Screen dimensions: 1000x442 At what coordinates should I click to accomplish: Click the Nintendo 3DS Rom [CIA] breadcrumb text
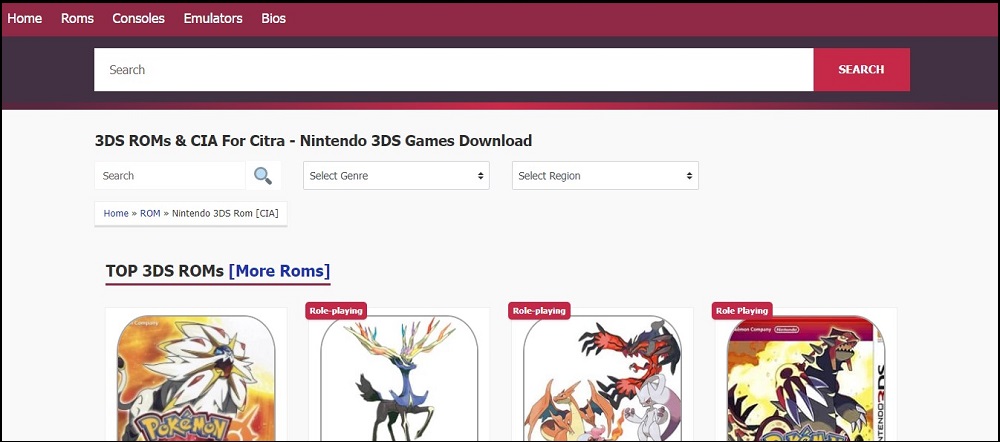coord(225,213)
